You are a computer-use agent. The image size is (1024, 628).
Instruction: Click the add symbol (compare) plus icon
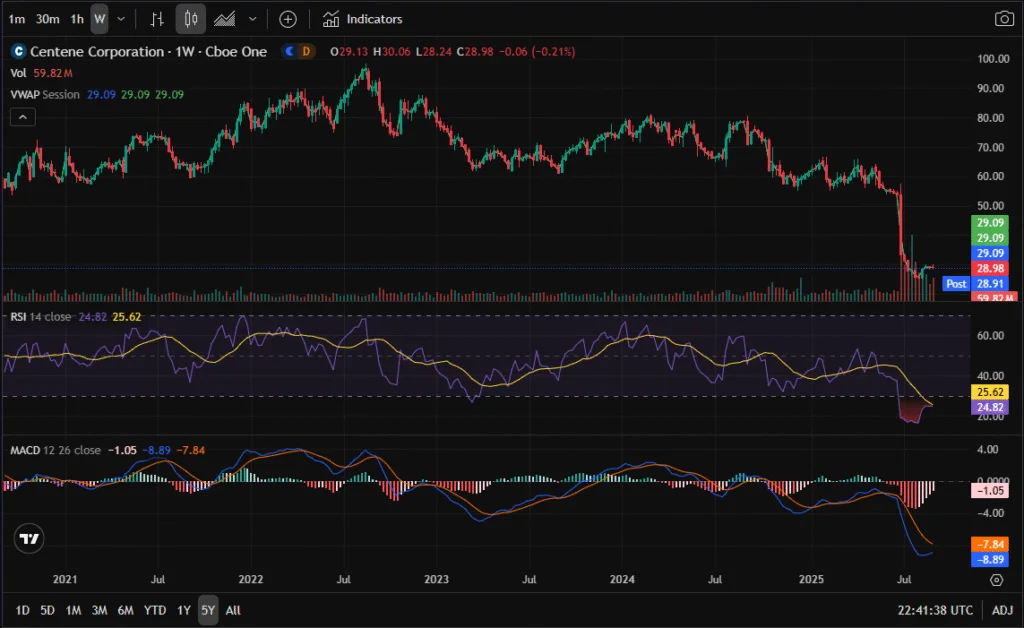click(x=288, y=19)
